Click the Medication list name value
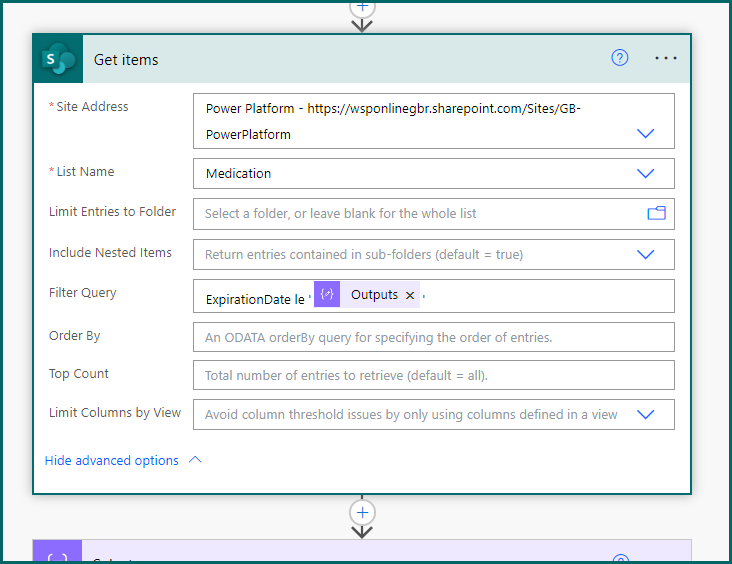This screenshot has width=732, height=564. 239,174
